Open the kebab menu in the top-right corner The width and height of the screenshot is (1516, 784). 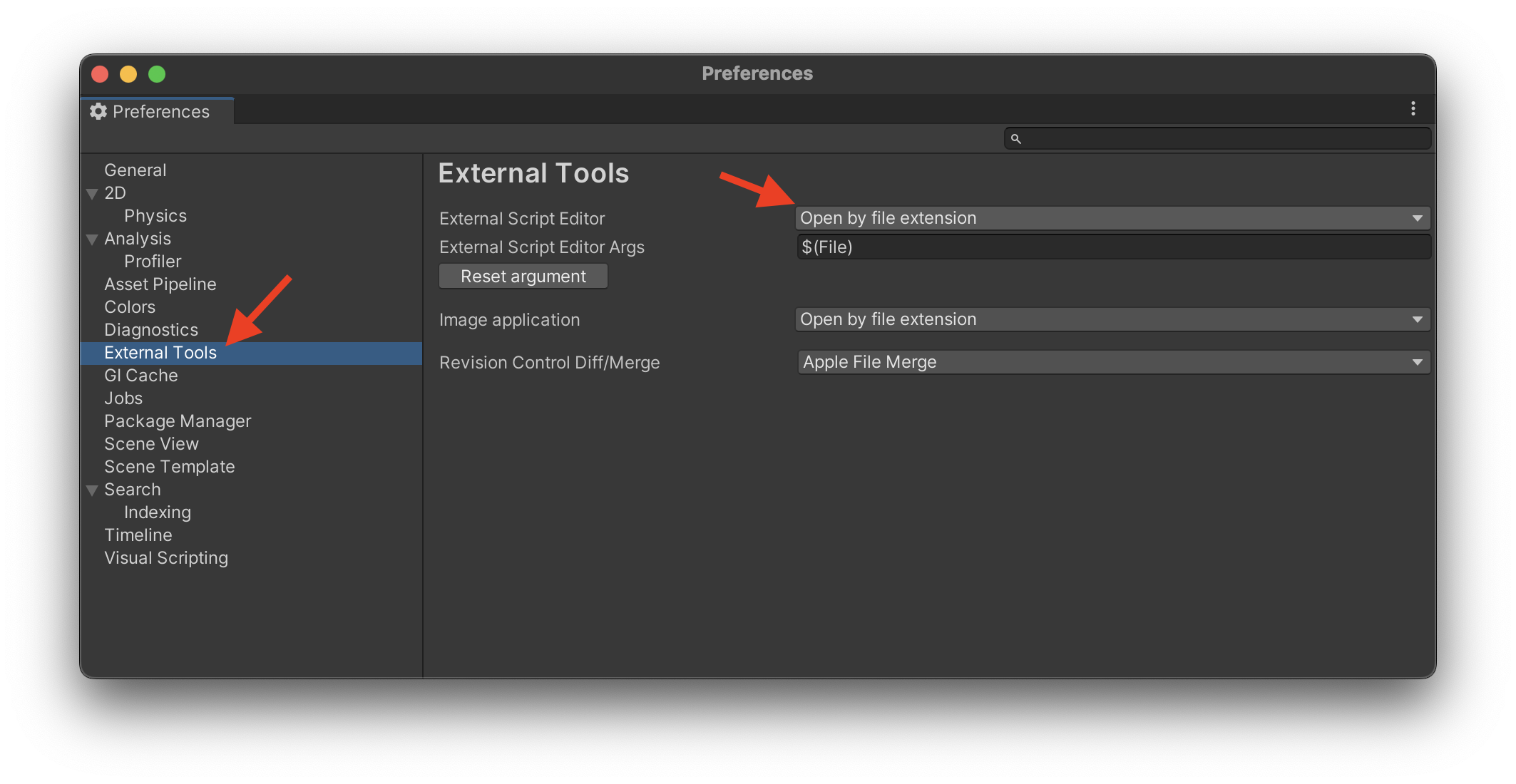[1413, 109]
